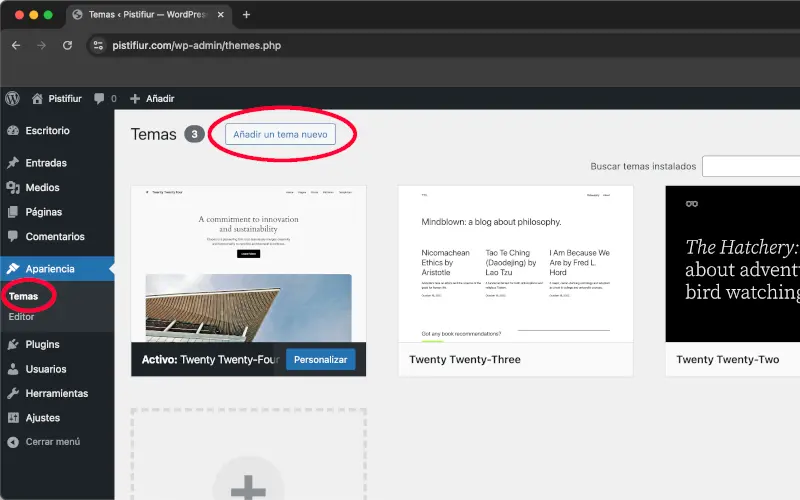The image size is (800, 500).
Task: Click the Comentarios speech bubble icon
Action: [13, 236]
